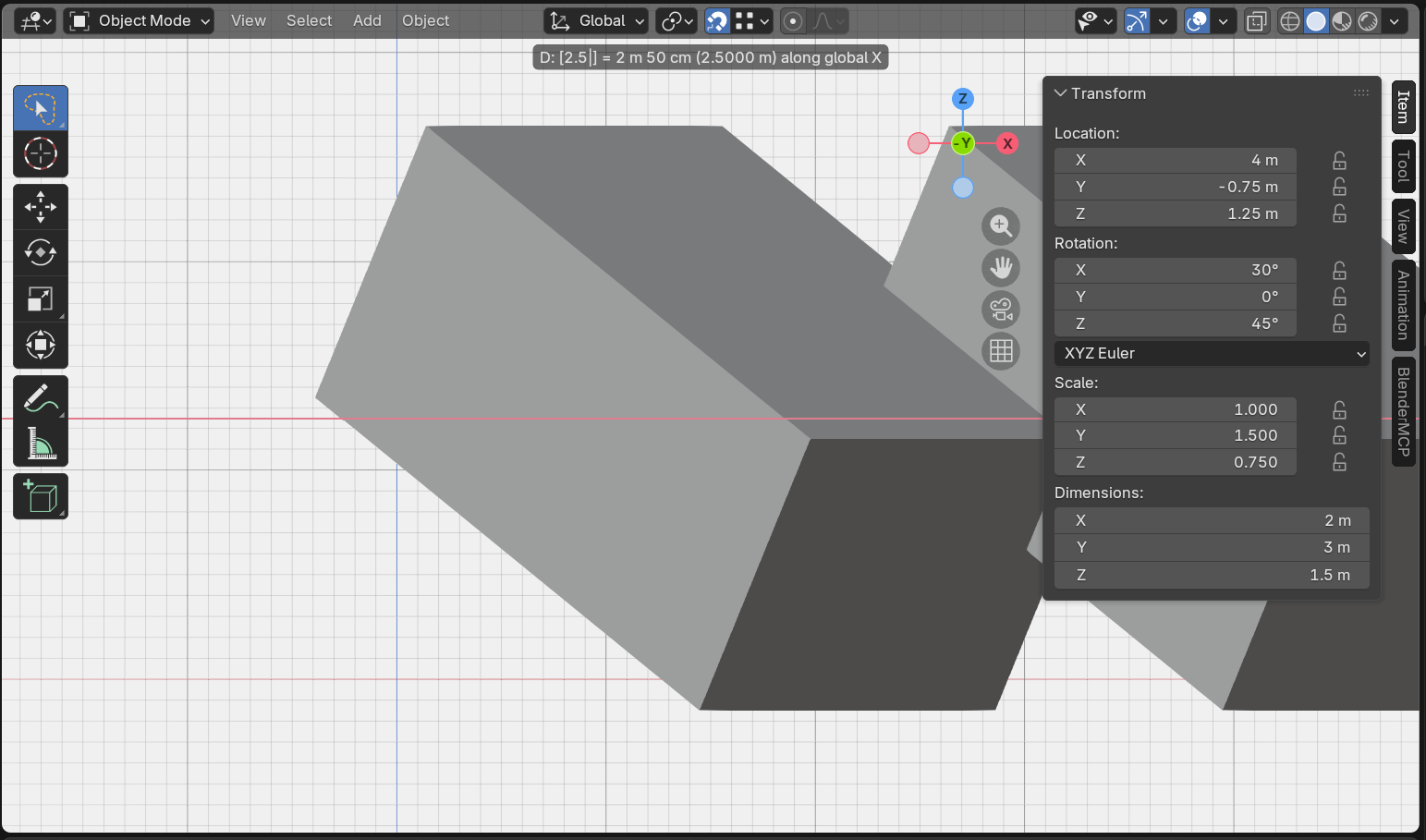Viewport: 1426px width, 840px height.
Task: Switch to the Animation sidebar tab
Action: [1404, 305]
